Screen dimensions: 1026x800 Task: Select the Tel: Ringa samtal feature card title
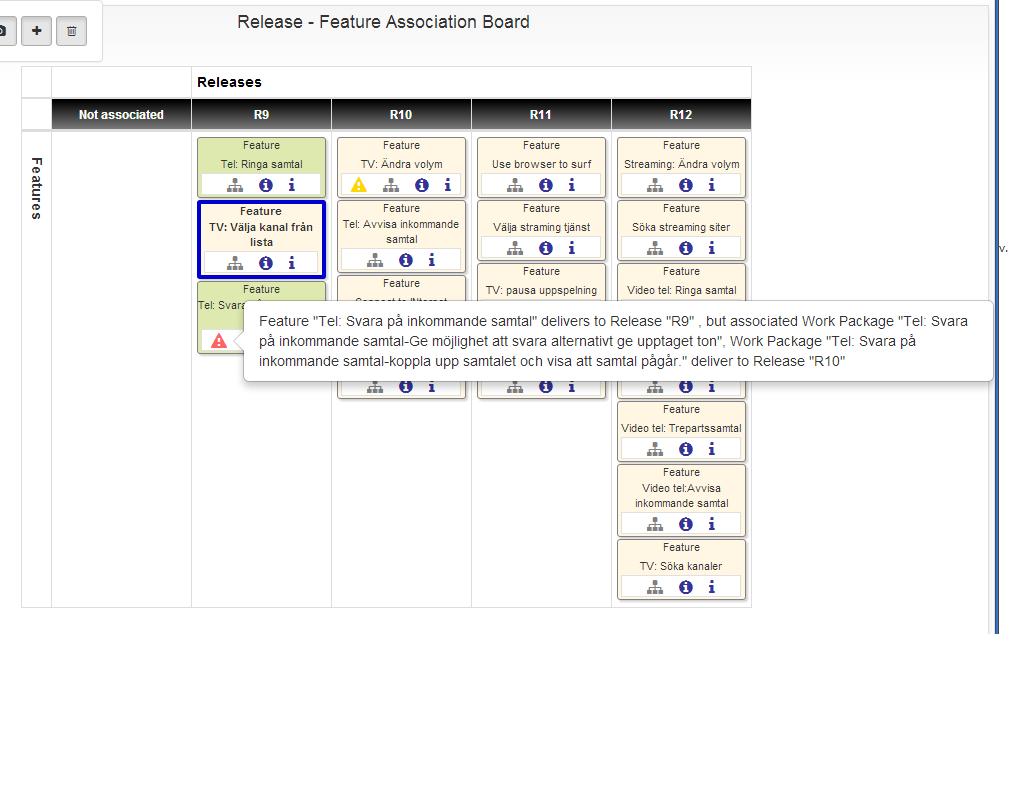tap(262, 164)
